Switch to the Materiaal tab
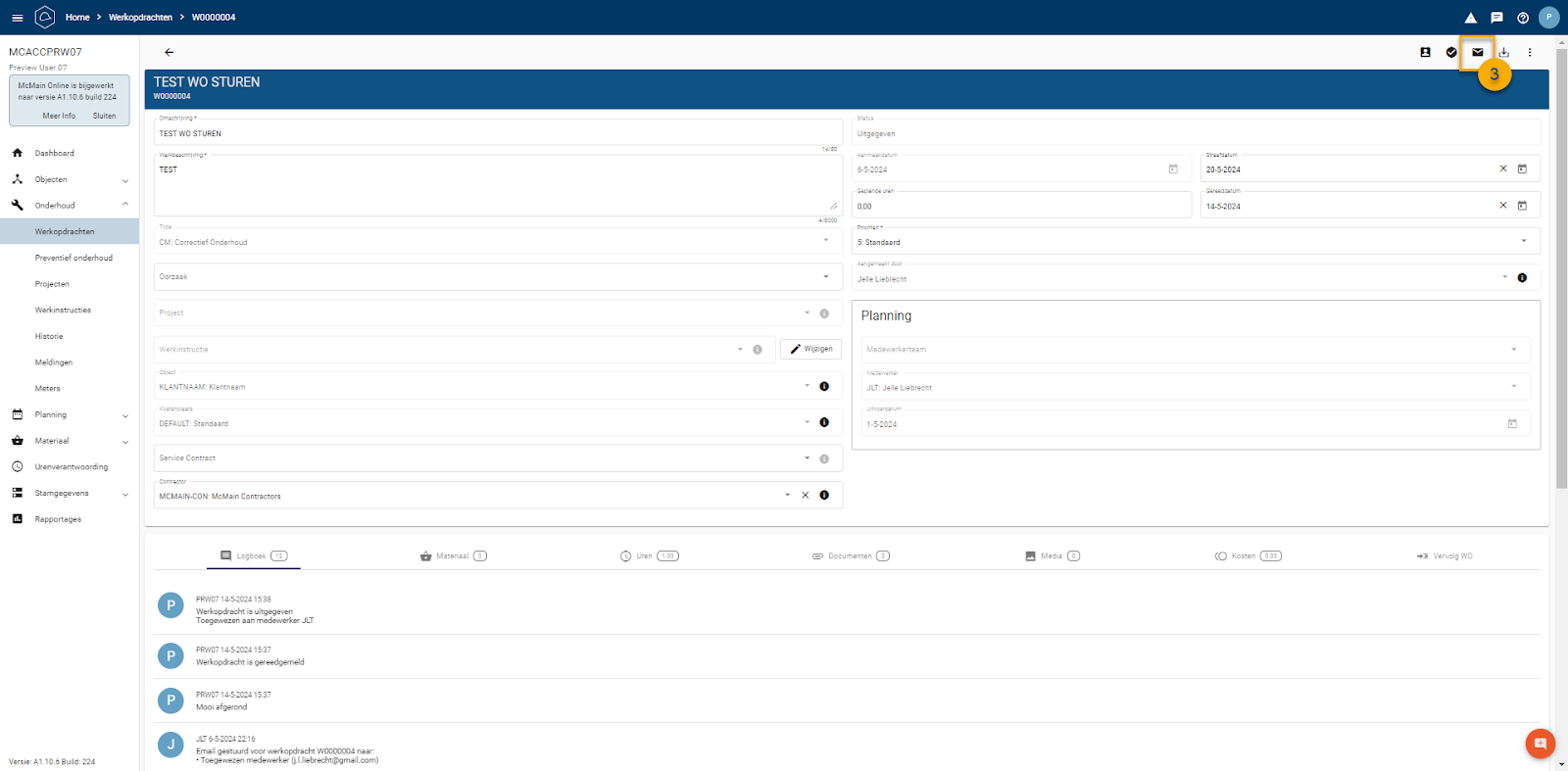 (453, 556)
